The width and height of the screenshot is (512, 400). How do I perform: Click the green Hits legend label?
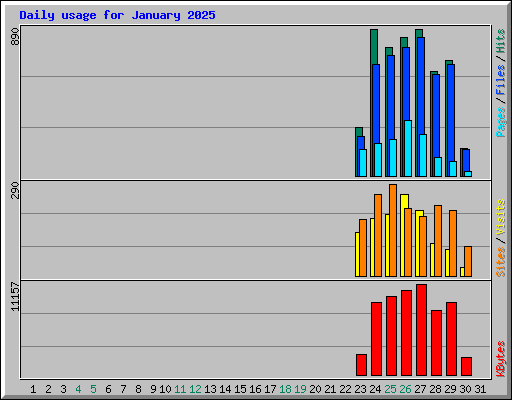click(x=501, y=41)
